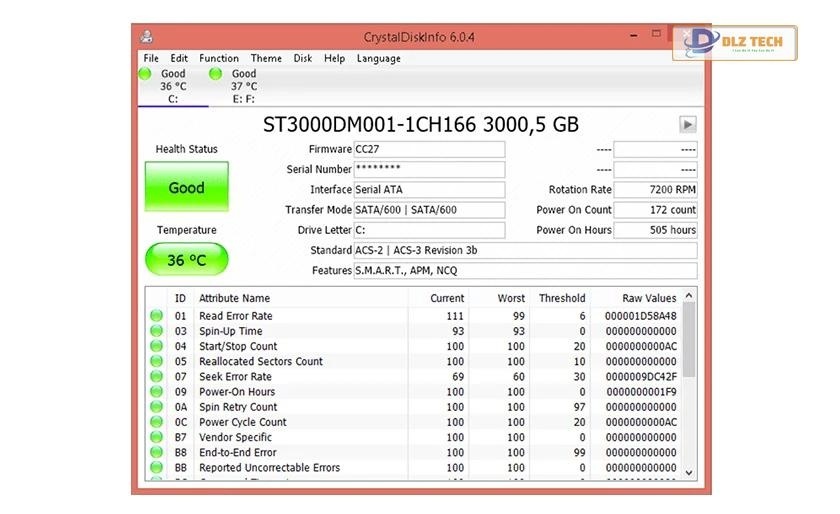This screenshot has height=514, width=840.
Task: Click the Attribute Name column header
Action: (235, 298)
